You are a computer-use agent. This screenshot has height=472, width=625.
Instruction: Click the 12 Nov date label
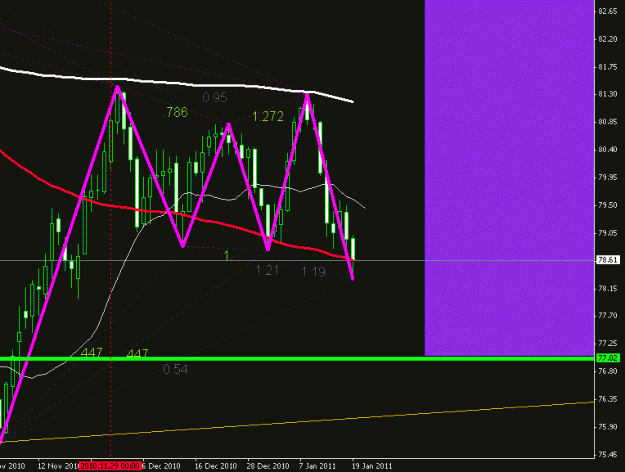[x=58, y=466]
